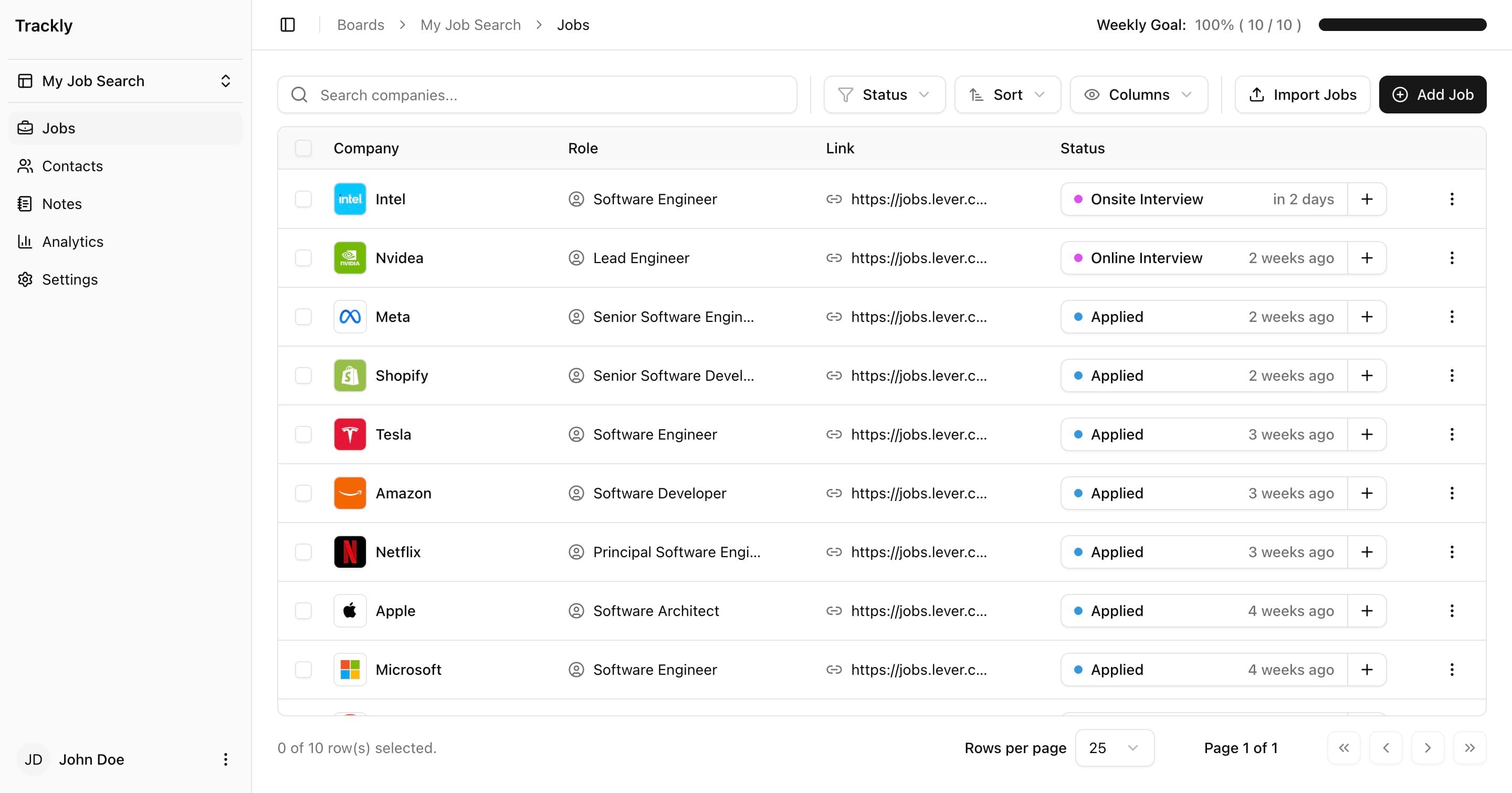The width and height of the screenshot is (1512, 793).
Task: Click the Meta company logo
Action: pyautogui.click(x=350, y=317)
